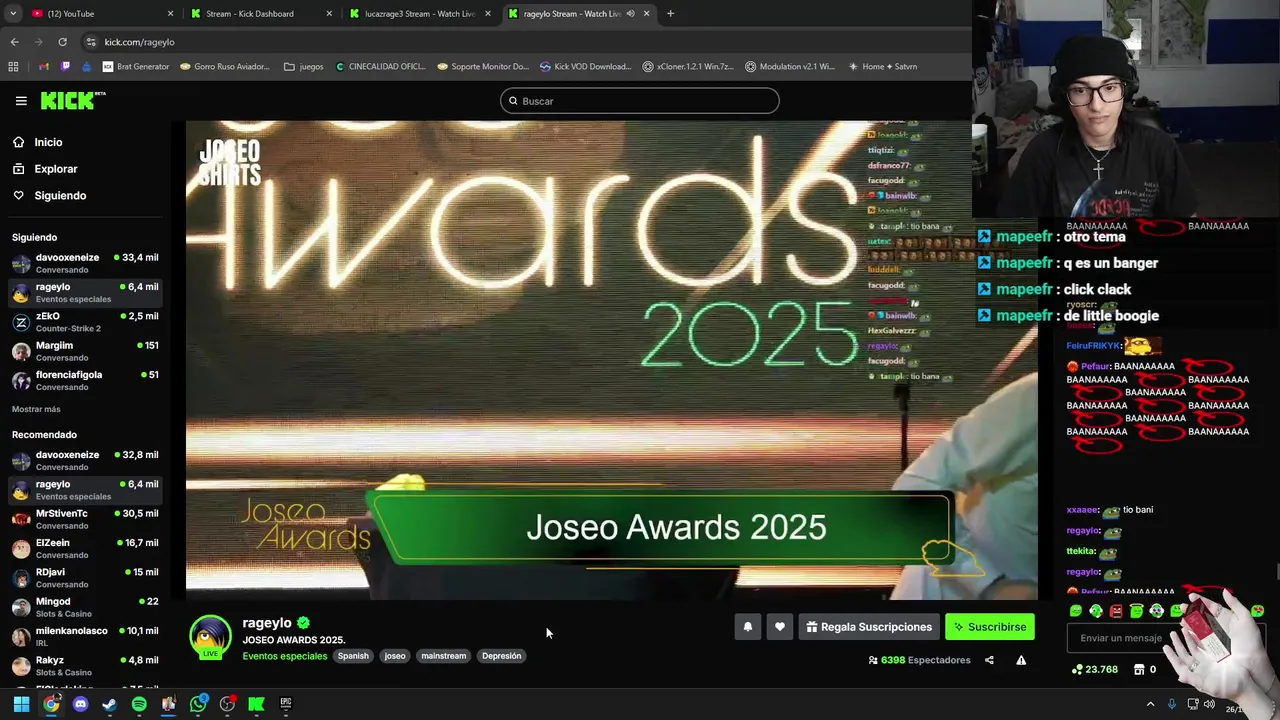Open Brat Generator bookmark

[x=135, y=67]
